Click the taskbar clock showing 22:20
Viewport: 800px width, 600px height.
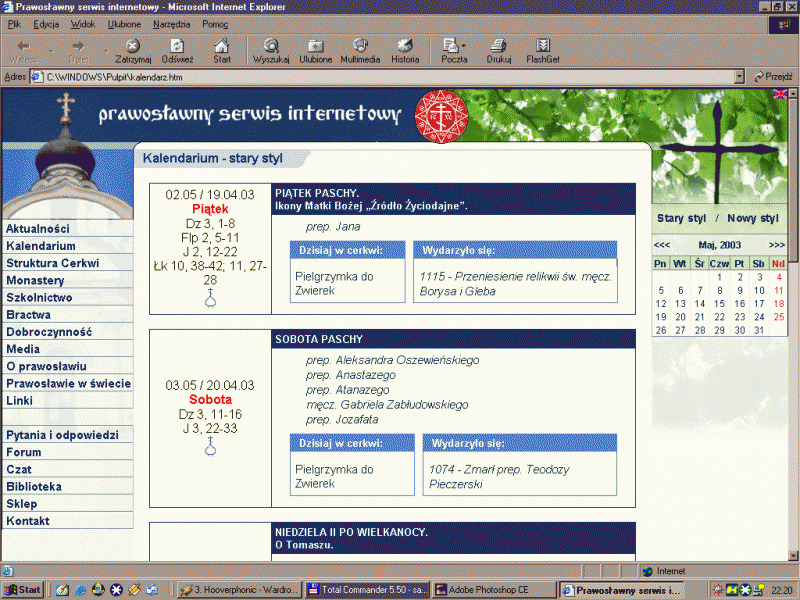[782, 590]
